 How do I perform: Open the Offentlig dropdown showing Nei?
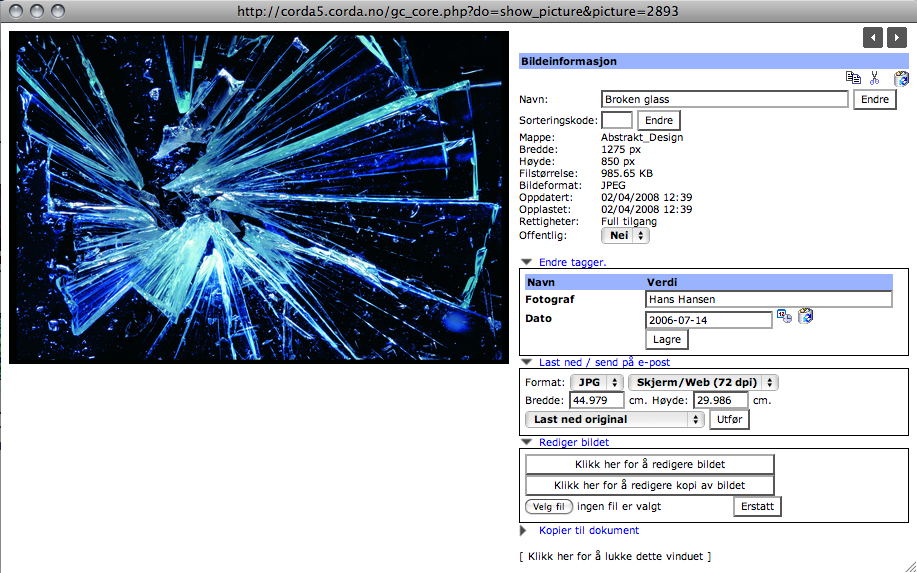pos(625,237)
